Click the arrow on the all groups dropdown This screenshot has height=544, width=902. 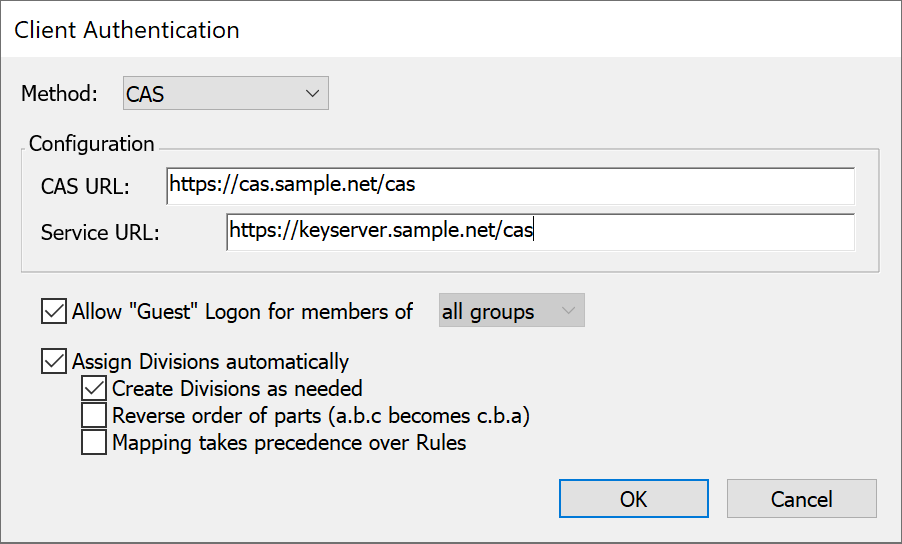pyautogui.click(x=568, y=311)
